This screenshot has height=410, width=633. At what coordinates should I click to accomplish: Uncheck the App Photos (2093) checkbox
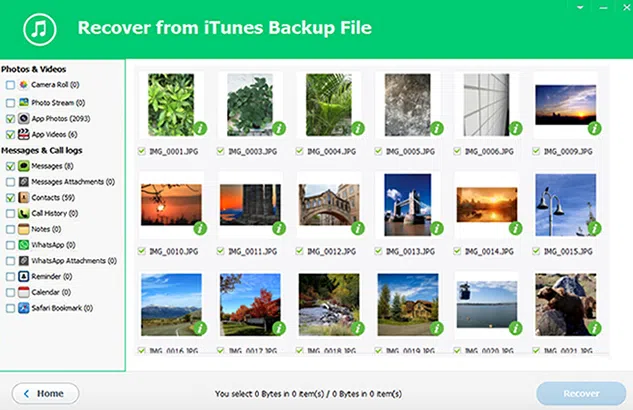pyautogui.click(x=9, y=118)
